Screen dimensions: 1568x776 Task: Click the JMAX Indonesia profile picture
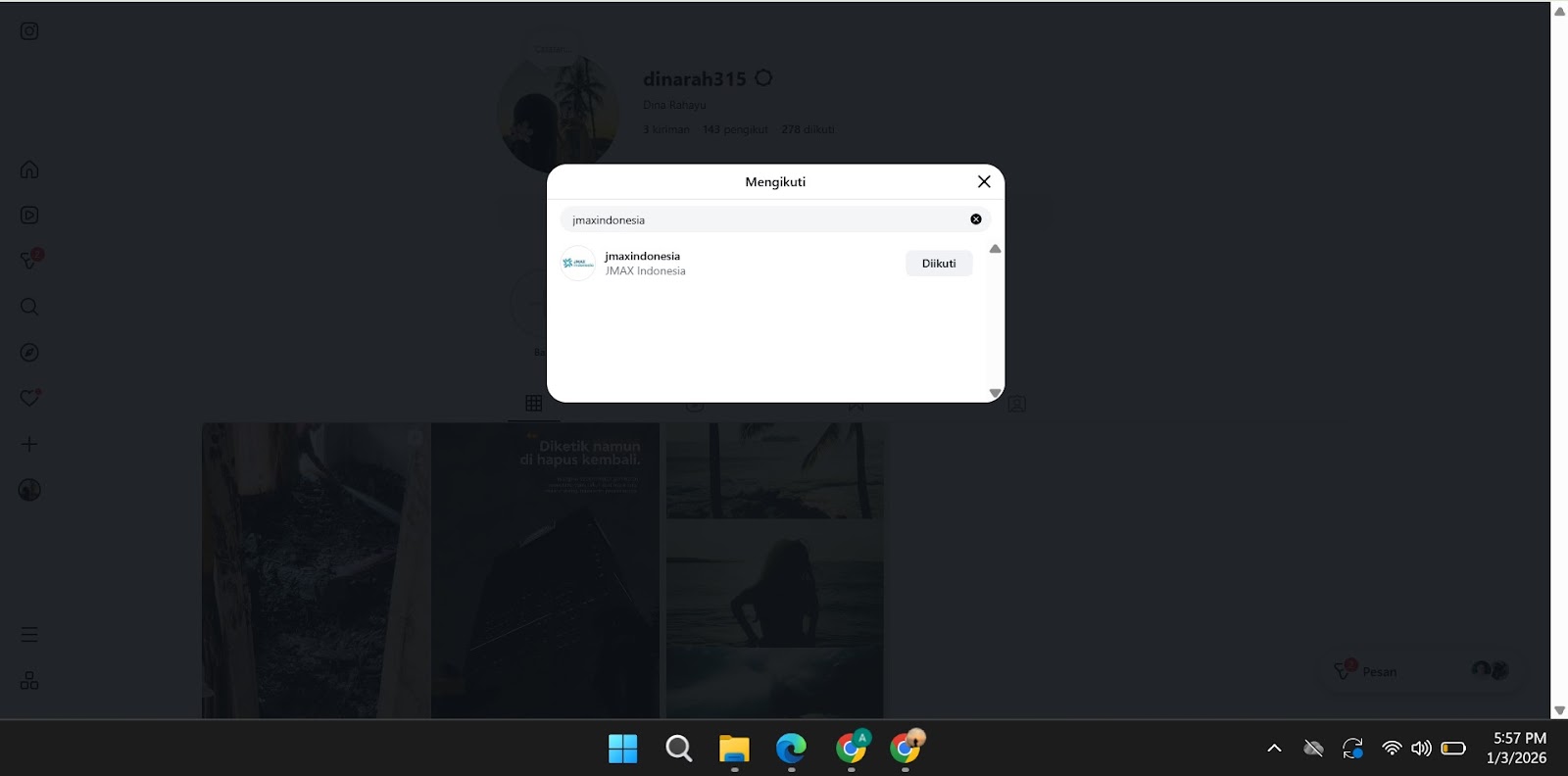click(578, 264)
